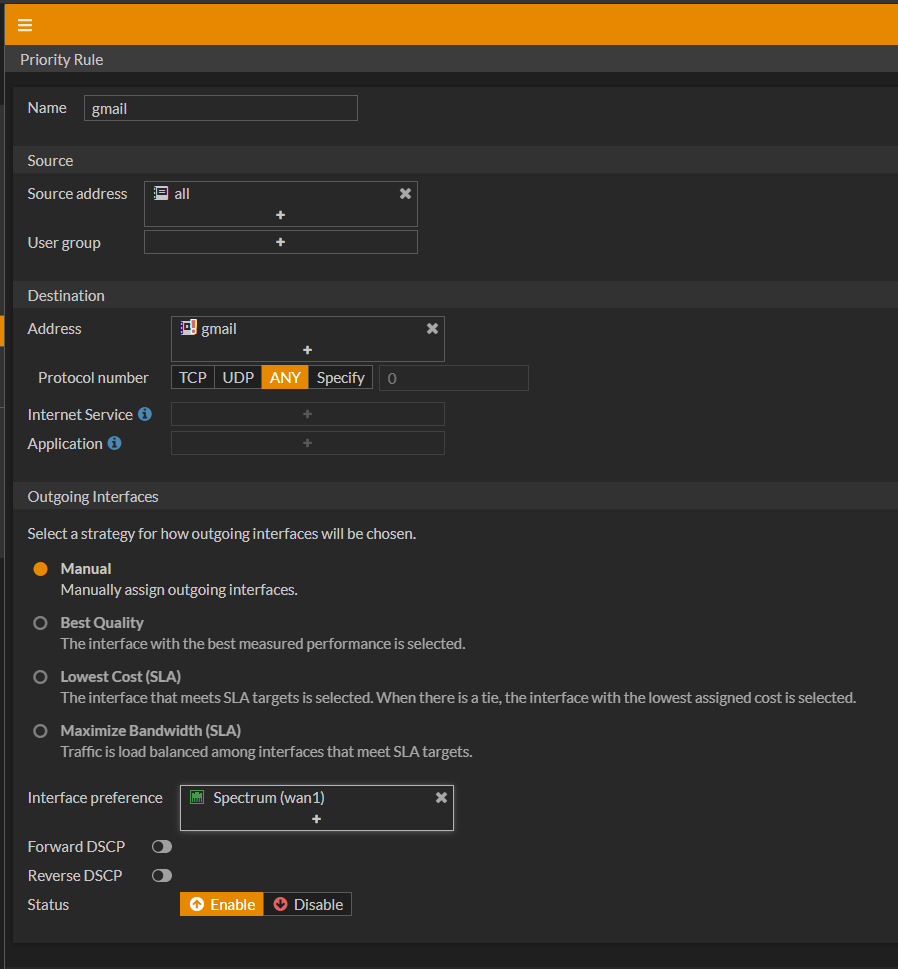
Task: Open the hamburger menu icon
Action: click(25, 25)
